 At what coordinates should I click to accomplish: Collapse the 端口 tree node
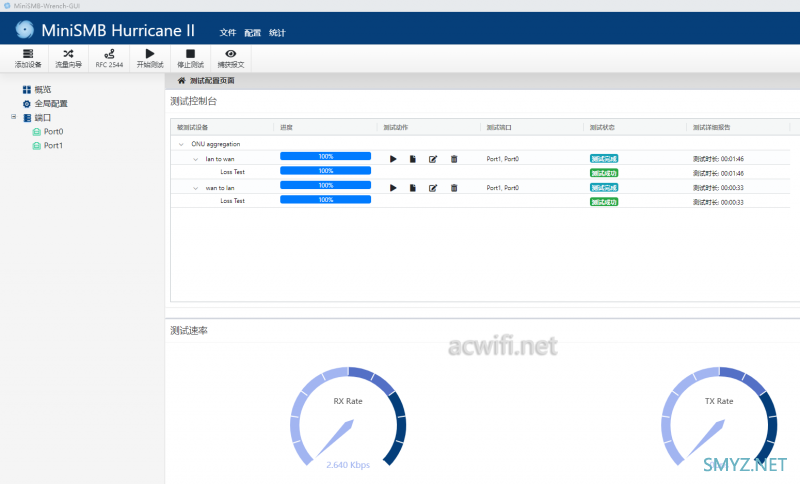click(14, 117)
